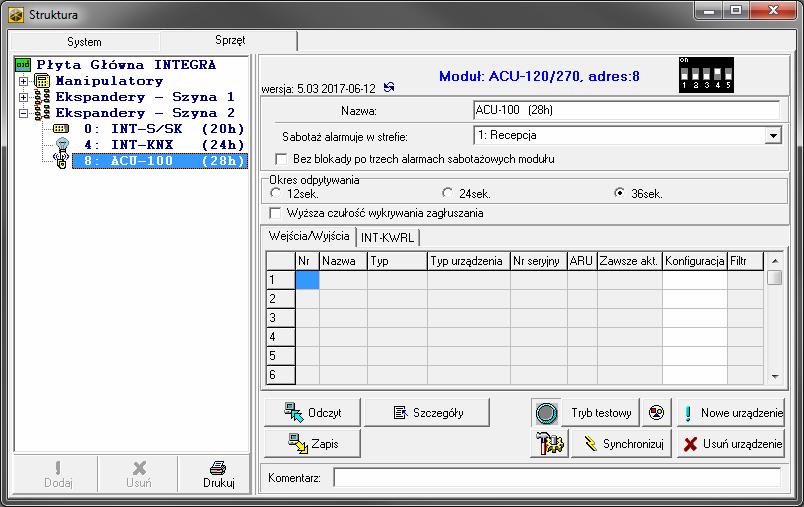804x507 pixels.
Task: Click the Typ column header
Action: pos(397,261)
